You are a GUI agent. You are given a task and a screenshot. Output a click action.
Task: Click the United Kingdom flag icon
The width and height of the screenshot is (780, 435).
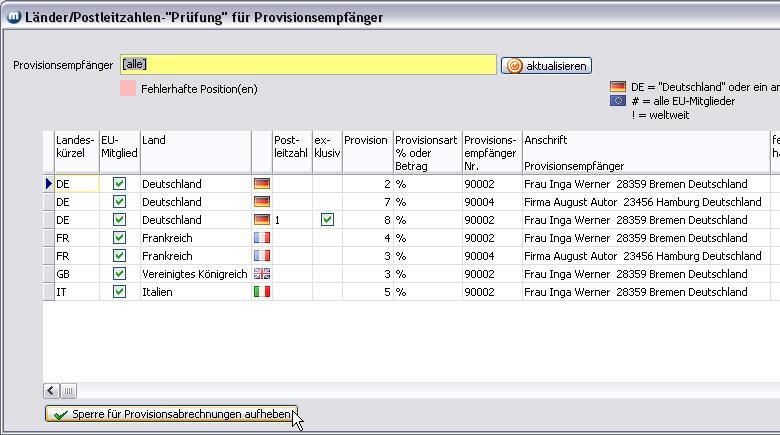[262, 274]
